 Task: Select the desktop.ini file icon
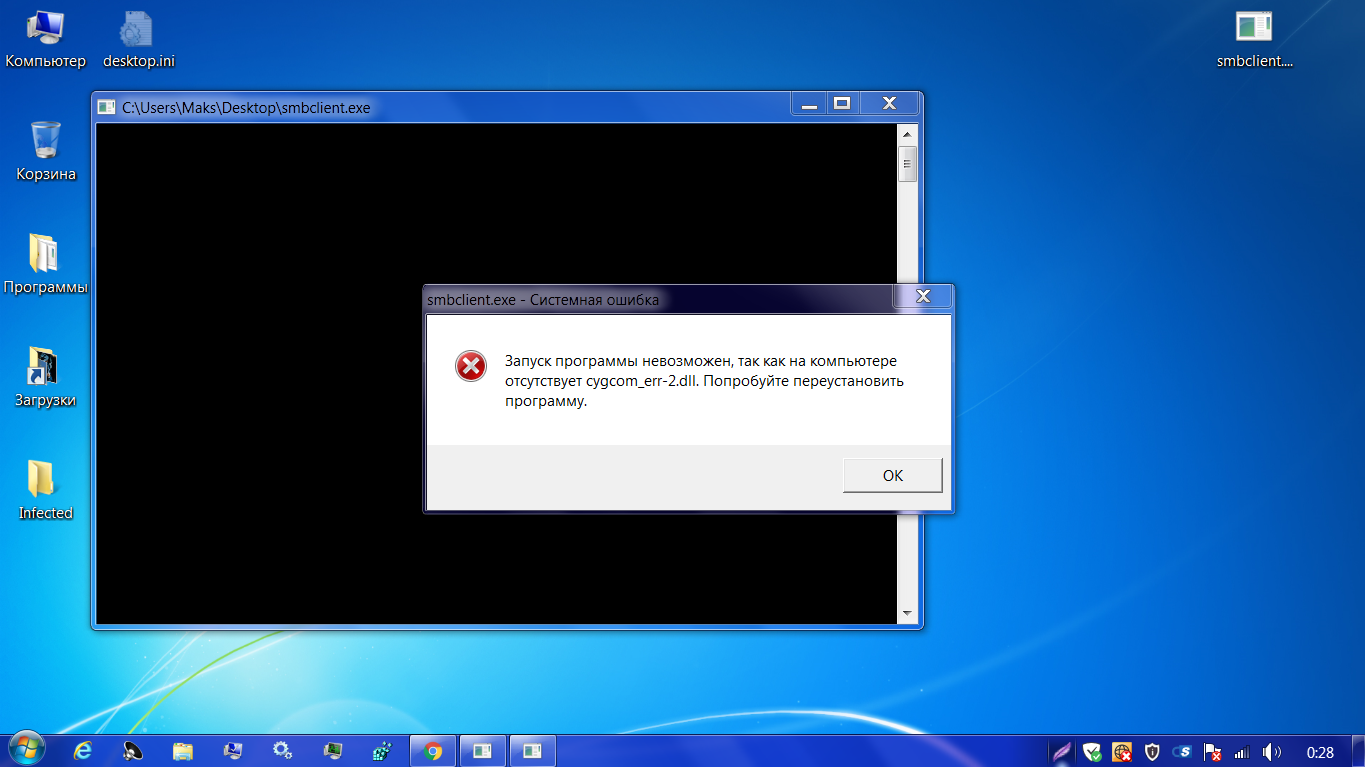pos(139,40)
